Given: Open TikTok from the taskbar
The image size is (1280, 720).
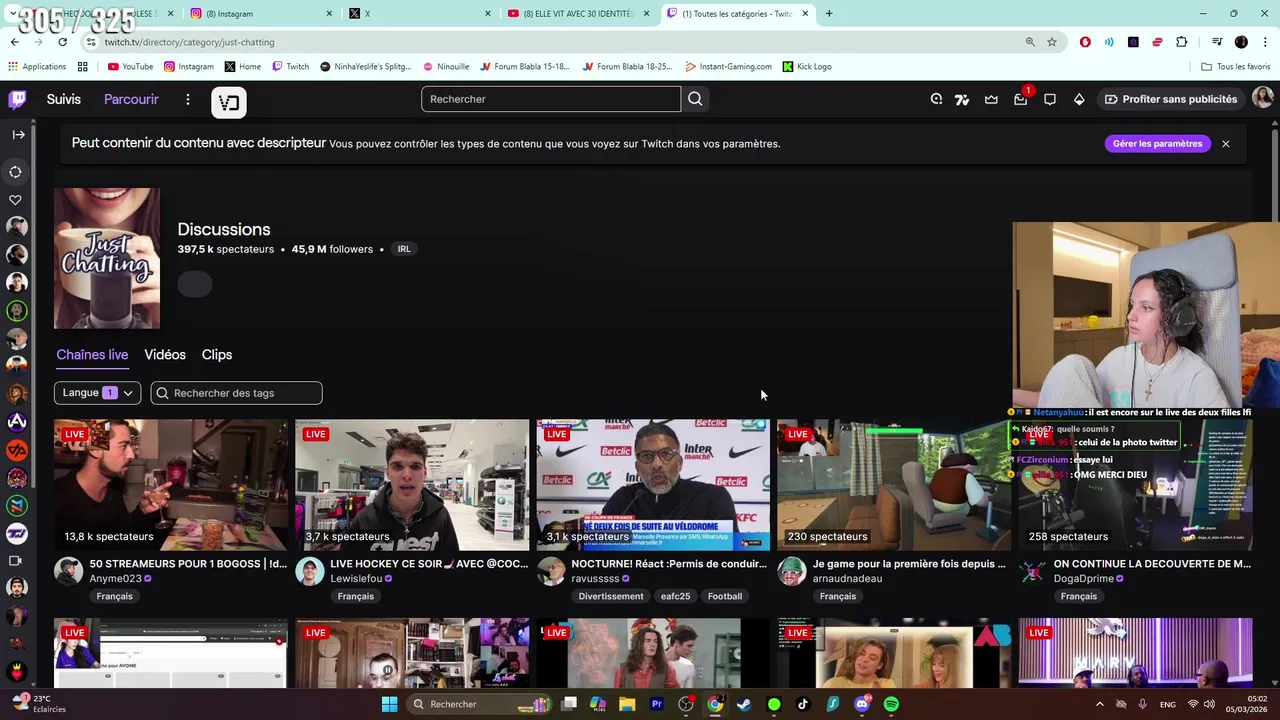Looking at the screenshot, I should [x=803, y=704].
